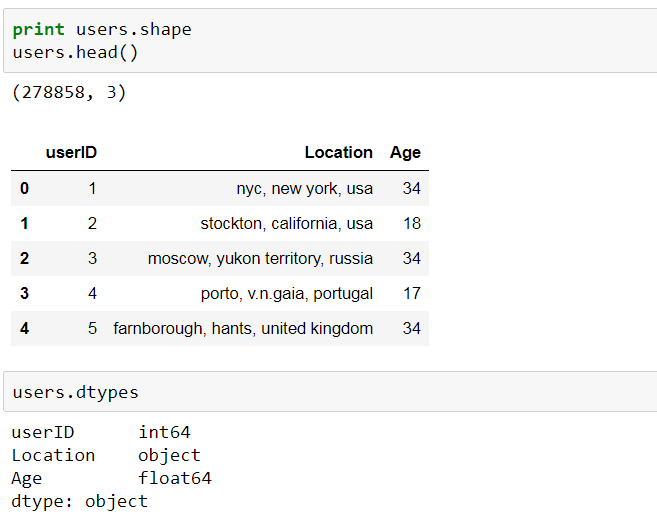Click the int64 dtype output text
This screenshot has height=518, width=657.
point(164,432)
